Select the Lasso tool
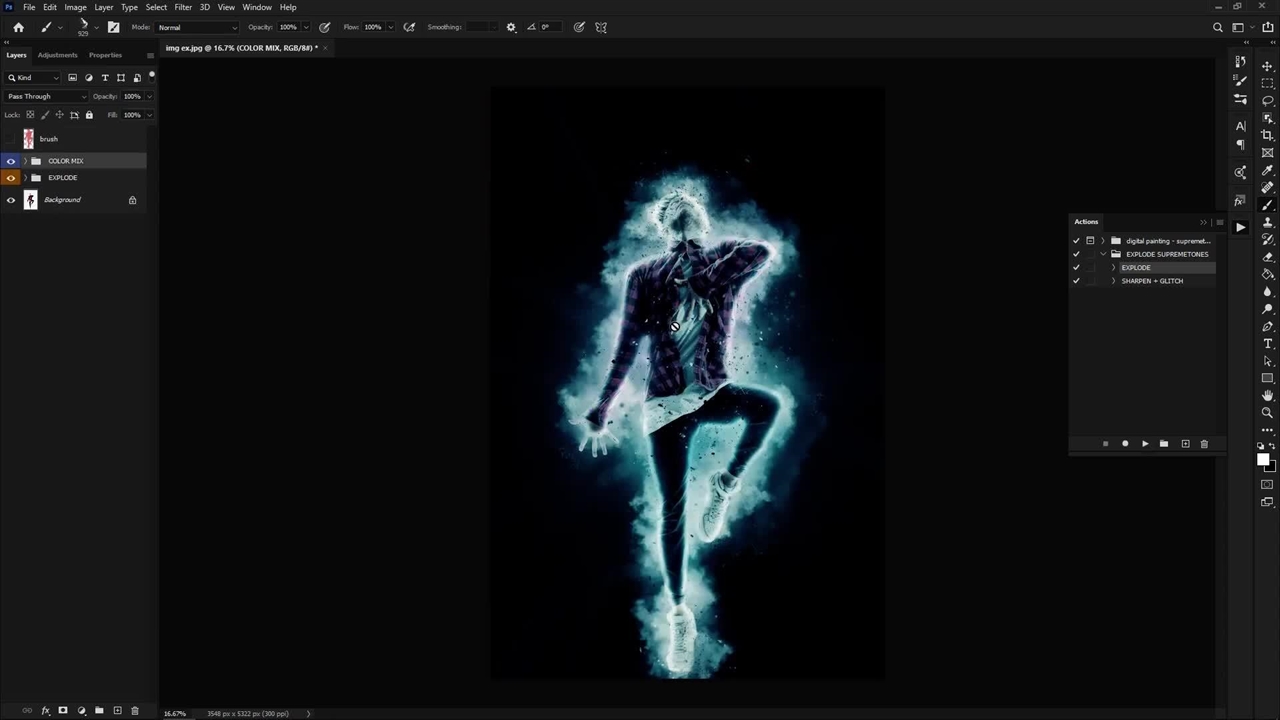The width and height of the screenshot is (1280, 720). tap(1267, 101)
